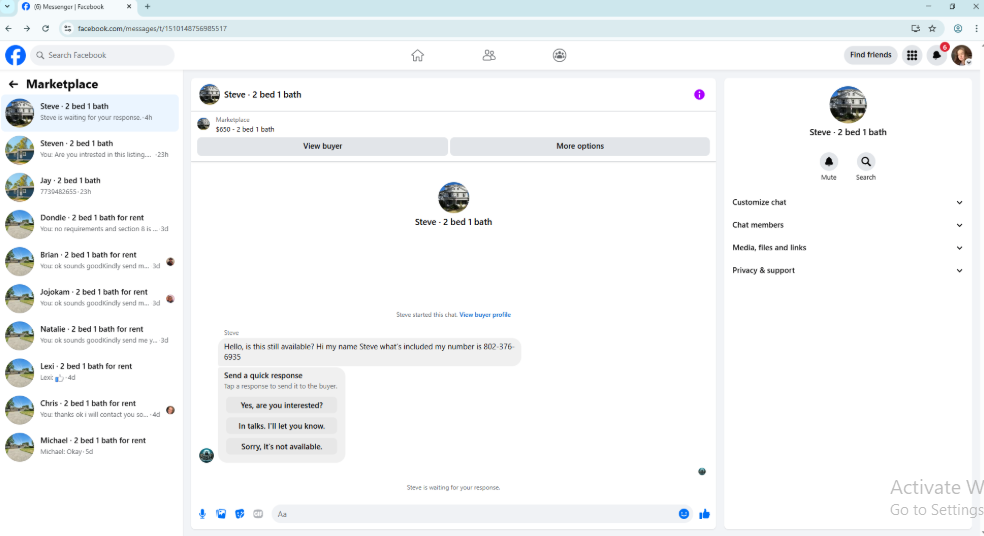Open Jojokam 2 bed 1 bath conversation
Viewport: 984px width, 536px height.
pos(90,297)
